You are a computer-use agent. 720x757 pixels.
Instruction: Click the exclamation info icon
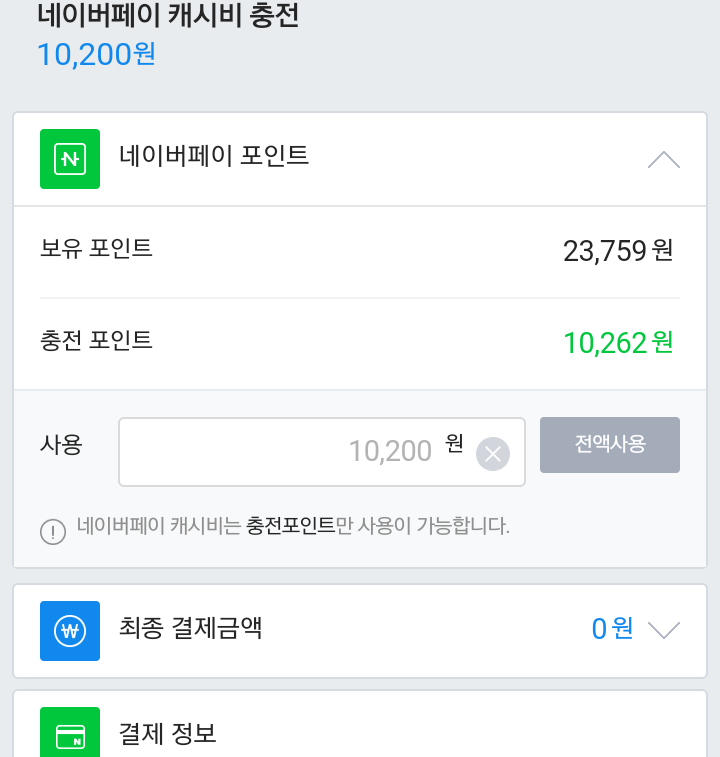click(x=53, y=531)
